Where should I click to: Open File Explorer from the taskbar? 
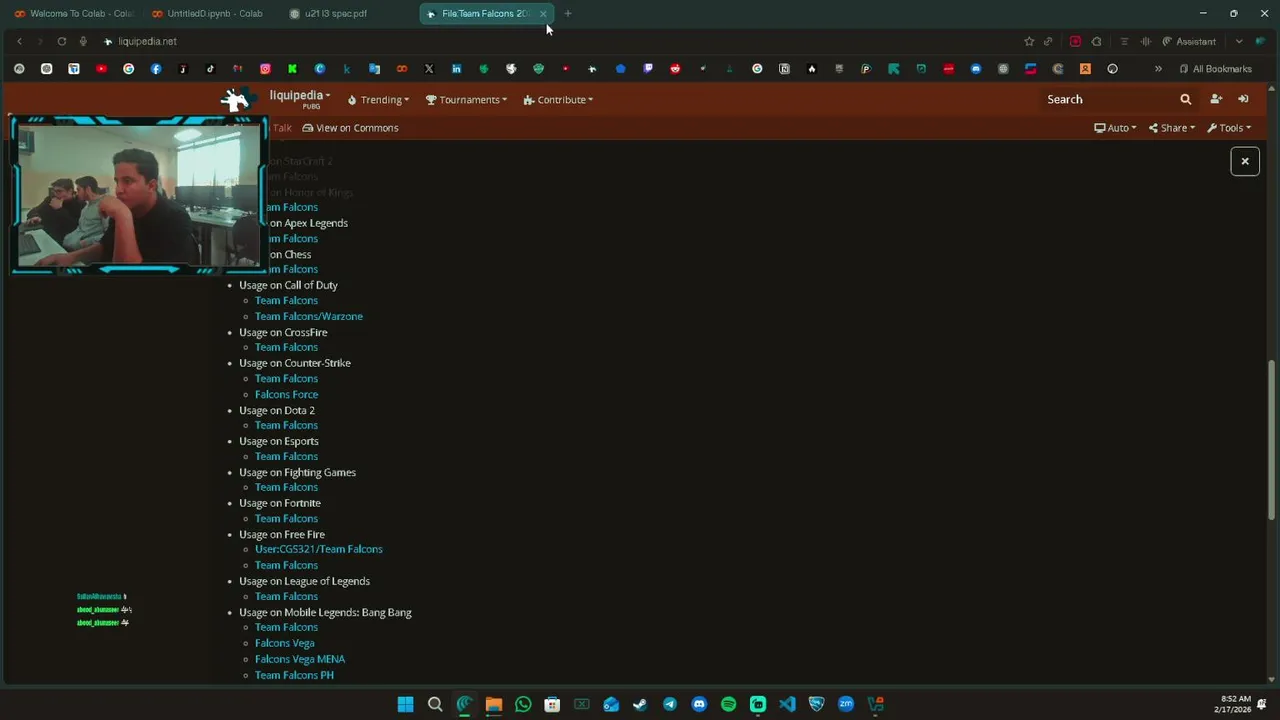(x=493, y=704)
